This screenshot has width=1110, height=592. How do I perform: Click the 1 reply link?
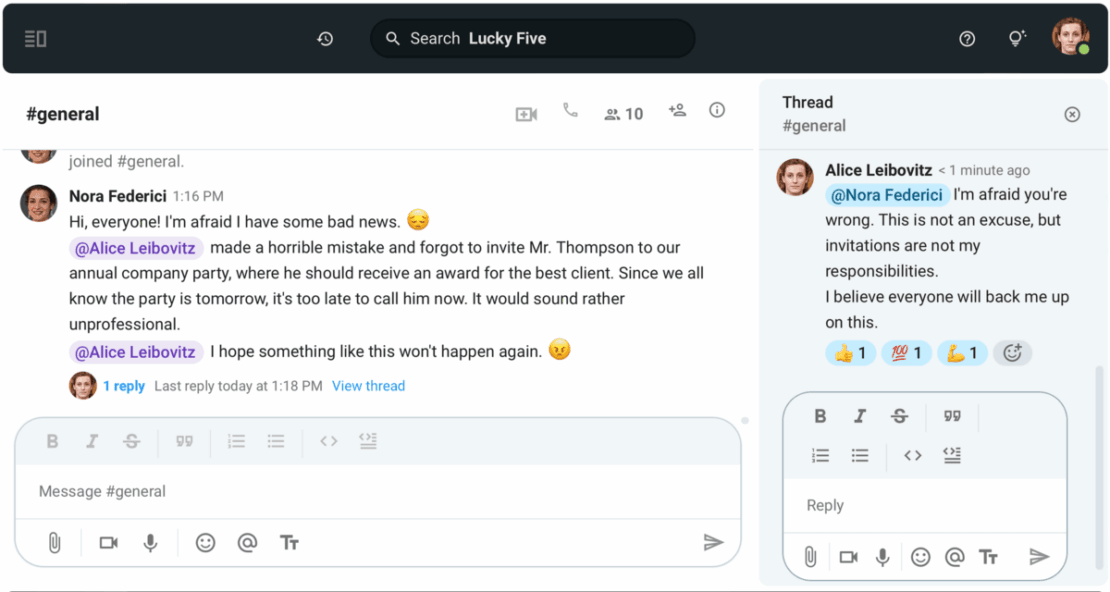pos(124,386)
